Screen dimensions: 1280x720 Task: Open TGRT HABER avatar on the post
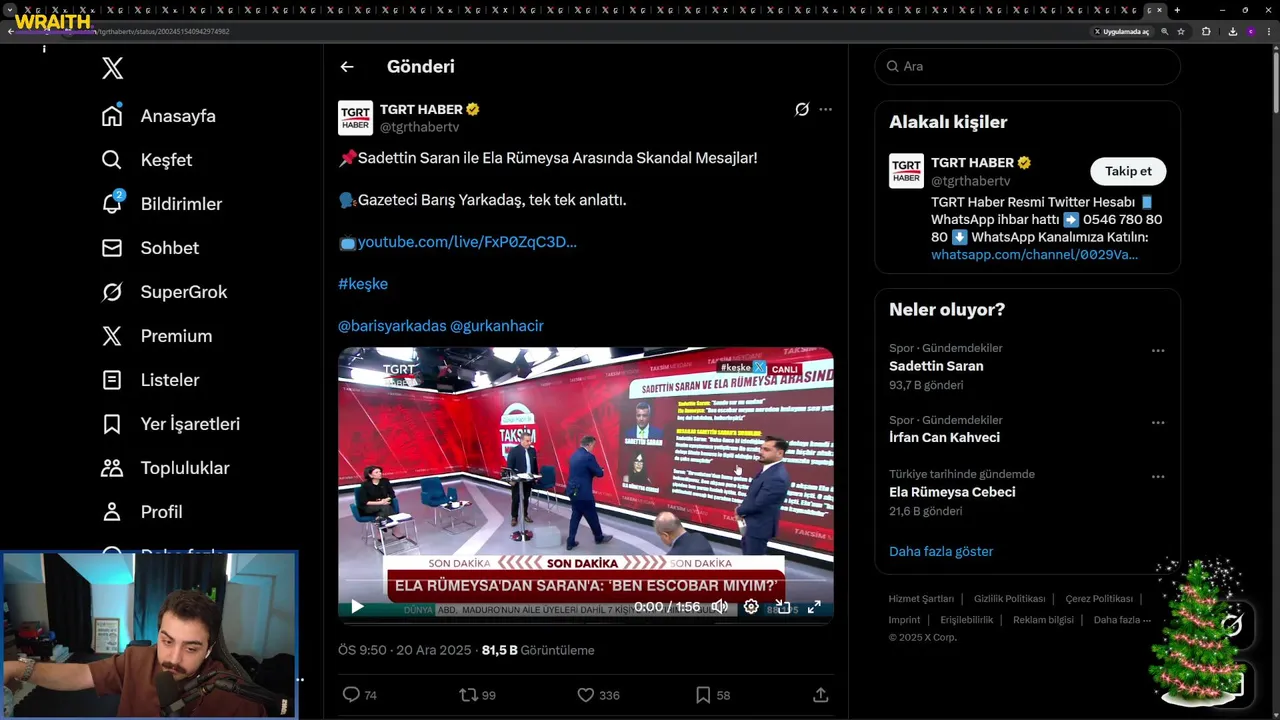point(355,118)
